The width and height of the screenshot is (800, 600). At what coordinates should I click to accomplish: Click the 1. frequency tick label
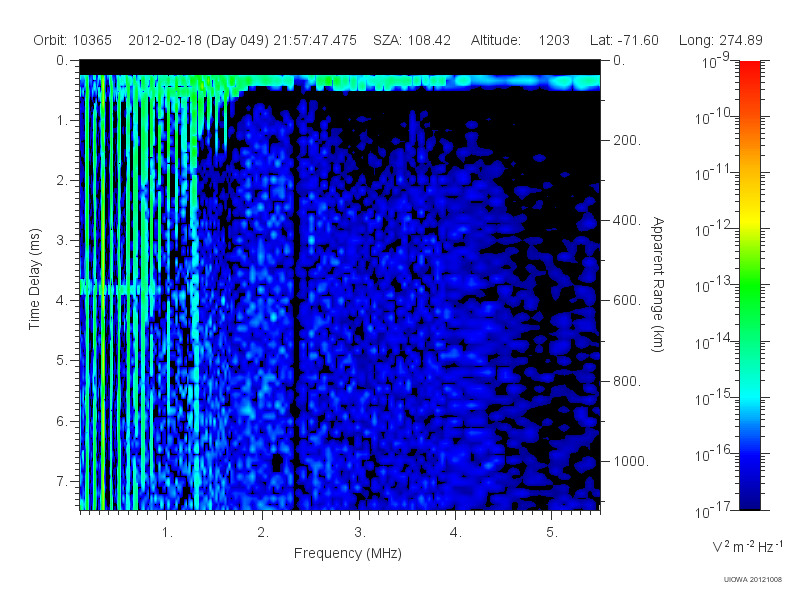pos(167,533)
